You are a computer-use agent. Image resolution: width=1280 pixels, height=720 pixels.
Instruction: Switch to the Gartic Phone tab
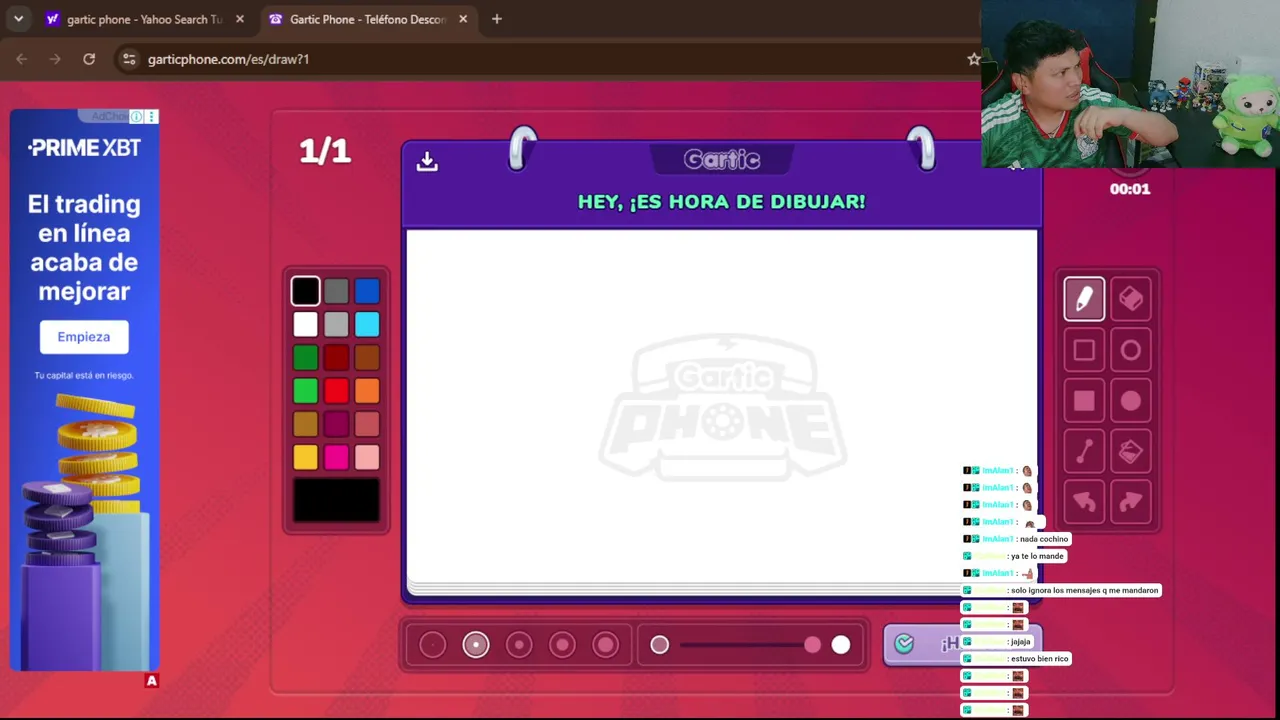click(x=368, y=19)
